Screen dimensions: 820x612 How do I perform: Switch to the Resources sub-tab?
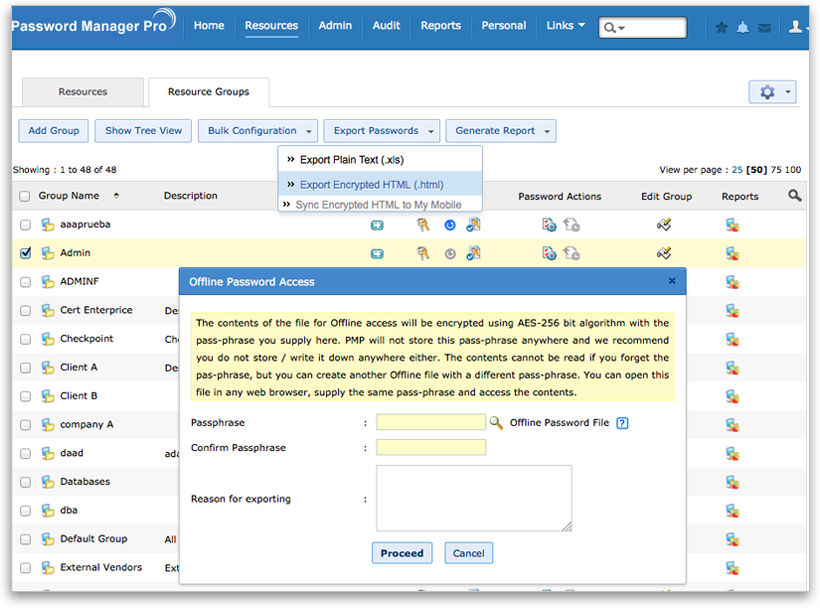pos(83,92)
